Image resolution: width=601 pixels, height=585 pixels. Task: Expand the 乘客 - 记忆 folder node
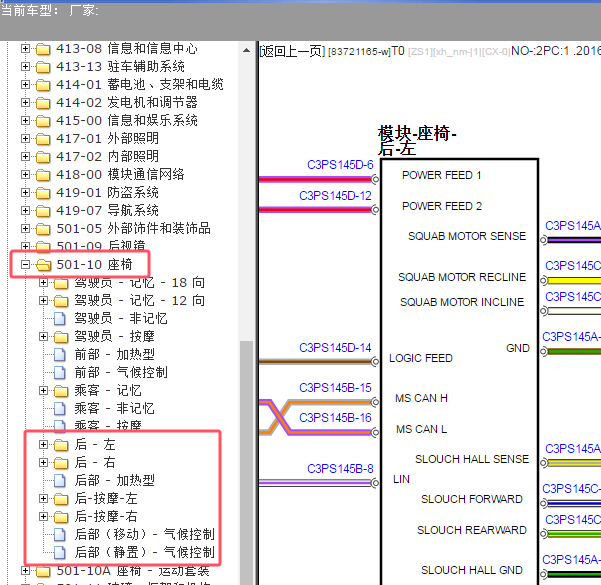pyautogui.click(x=43, y=390)
